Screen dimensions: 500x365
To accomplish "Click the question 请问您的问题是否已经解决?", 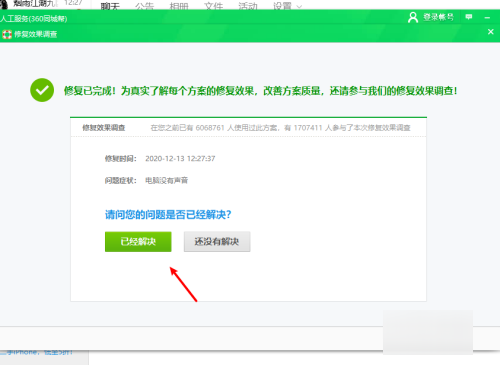I will (168, 215).
